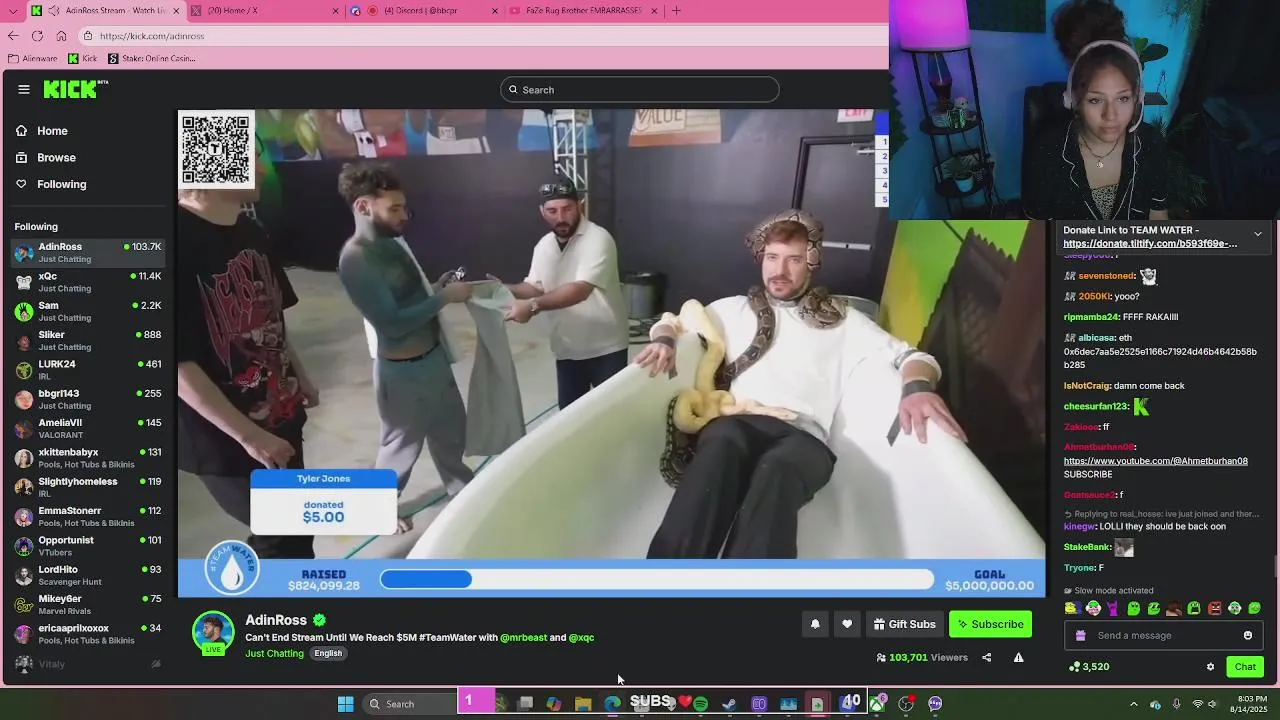The height and width of the screenshot is (720, 1280).
Task: Click English language tag
Action: [328, 653]
